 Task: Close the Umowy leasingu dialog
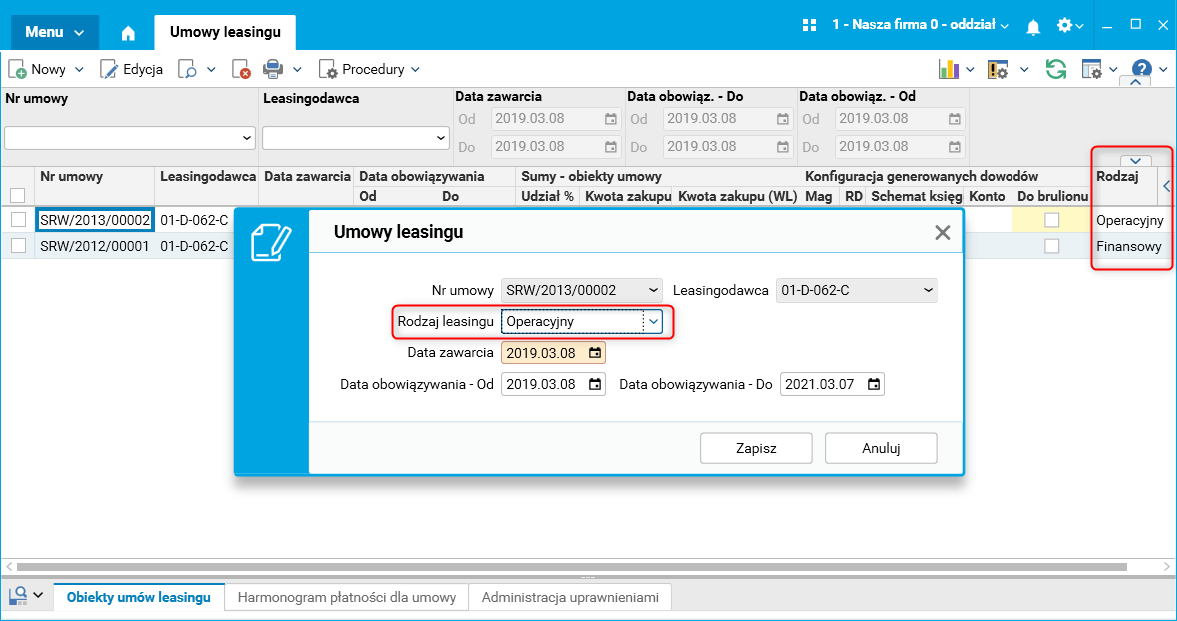tap(943, 233)
